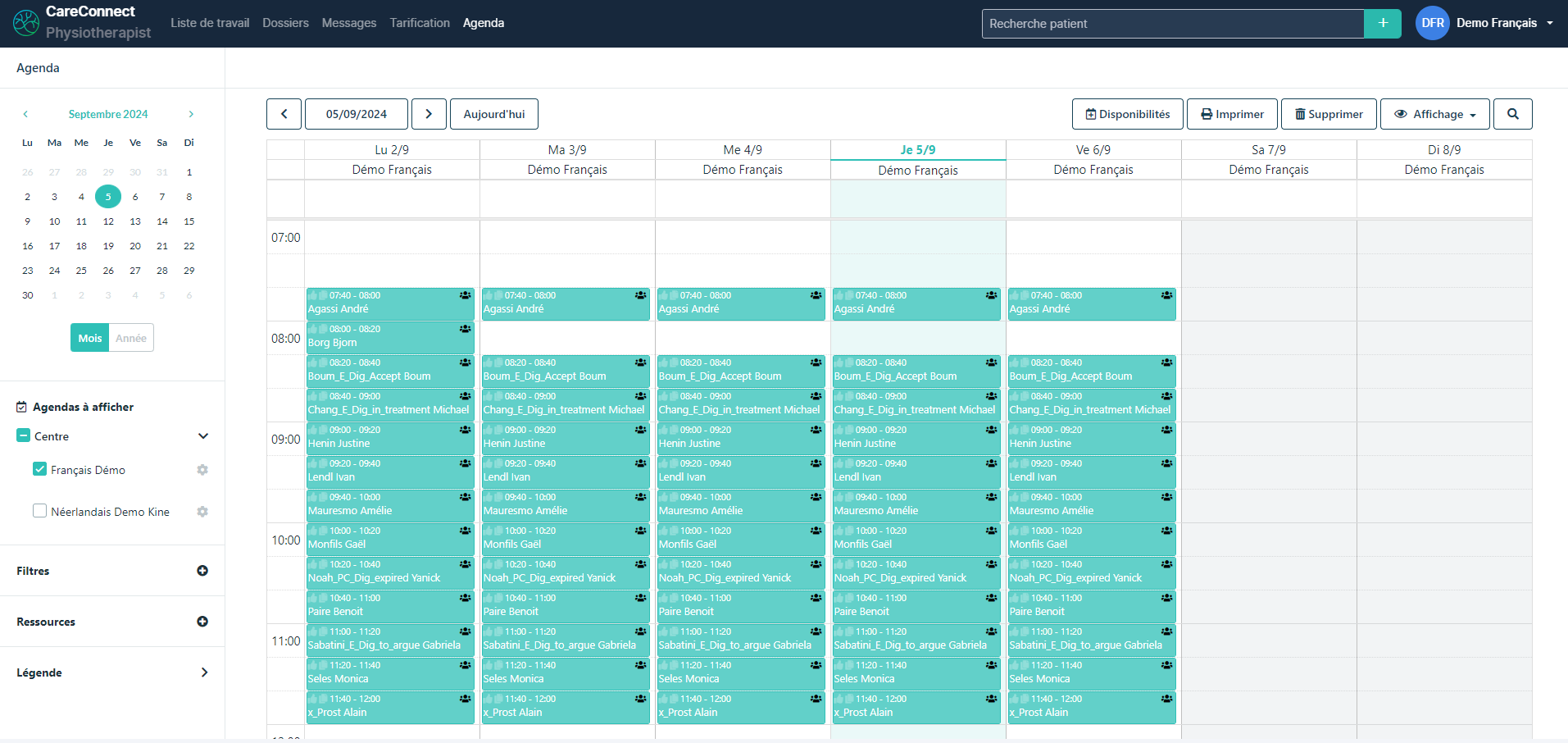Viewport: 1568px width, 743px height.
Task: Click Septembre 2024 month title
Action: tap(108, 114)
